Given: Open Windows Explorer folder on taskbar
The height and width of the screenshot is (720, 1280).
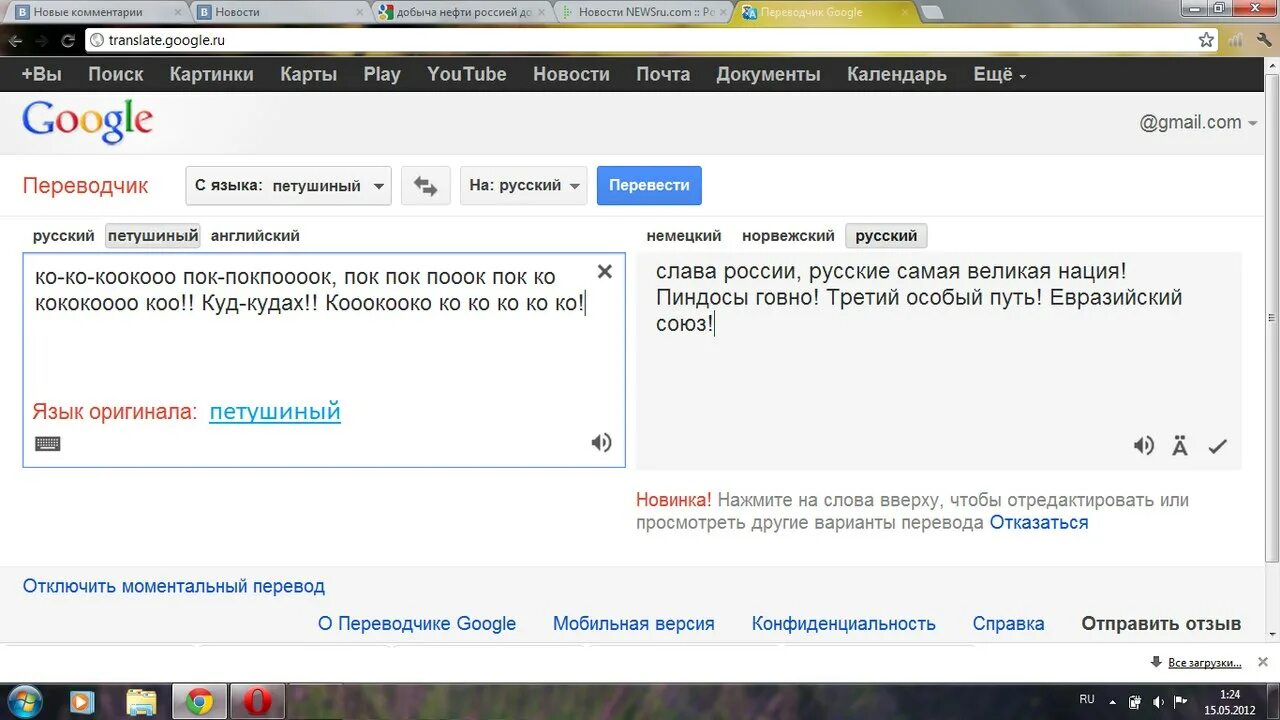Looking at the screenshot, I should click(141, 702).
